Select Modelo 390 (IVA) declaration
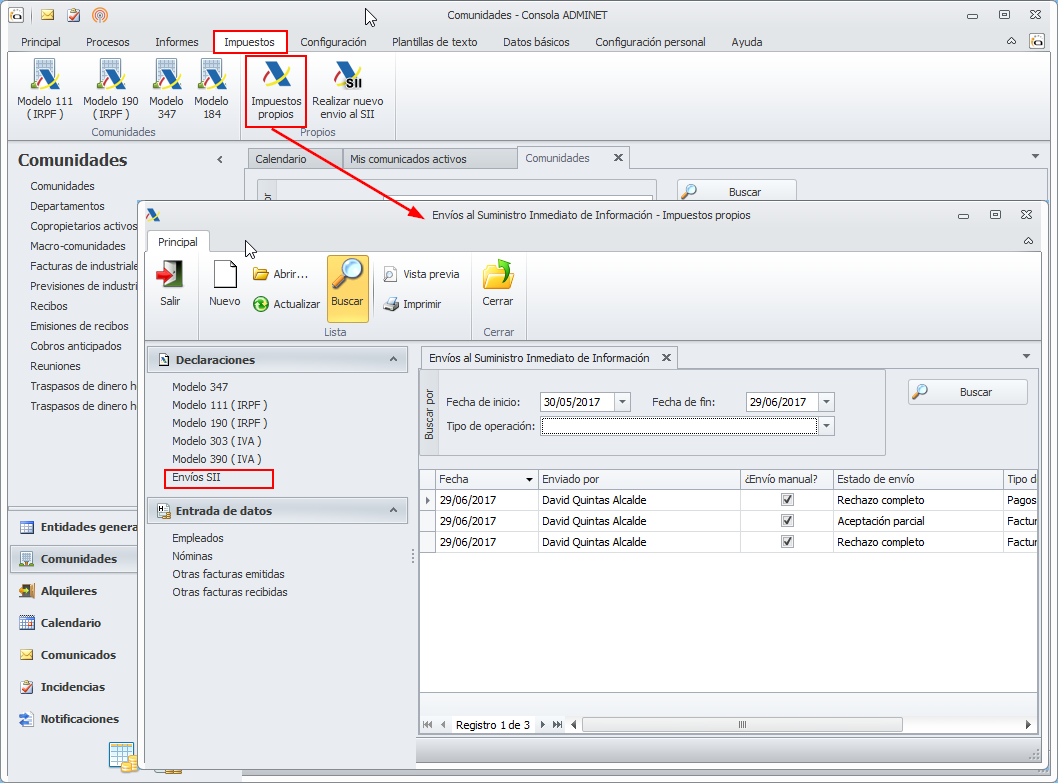Viewport: 1058px width, 783px height. pyautogui.click(x=217, y=459)
